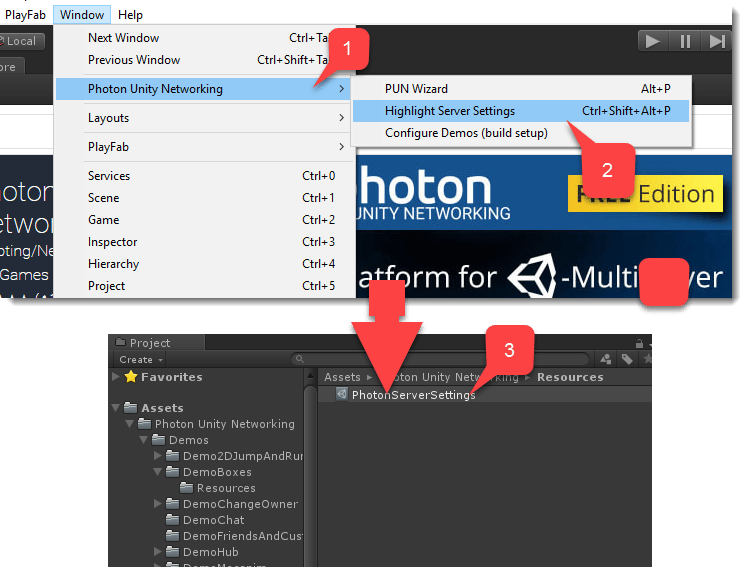
Task: Choose Services from Window menu
Action: pyautogui.click(x=206, y=176)
